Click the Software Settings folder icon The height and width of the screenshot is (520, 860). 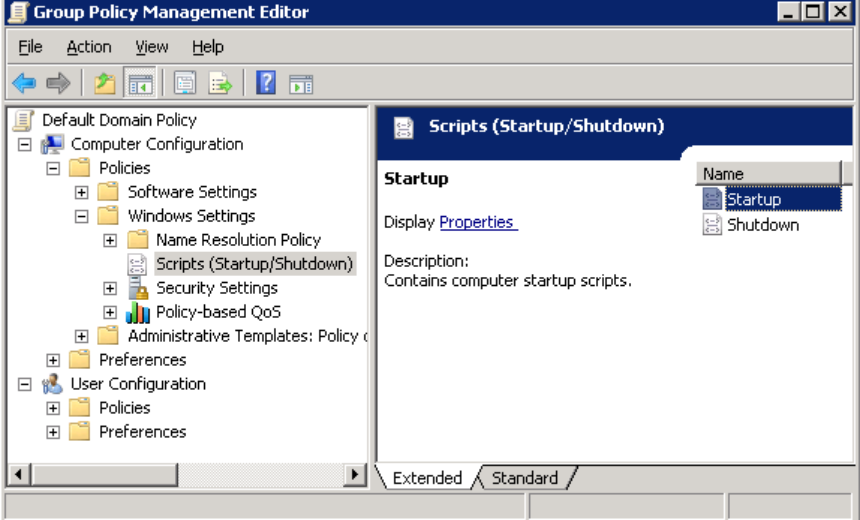108,192
